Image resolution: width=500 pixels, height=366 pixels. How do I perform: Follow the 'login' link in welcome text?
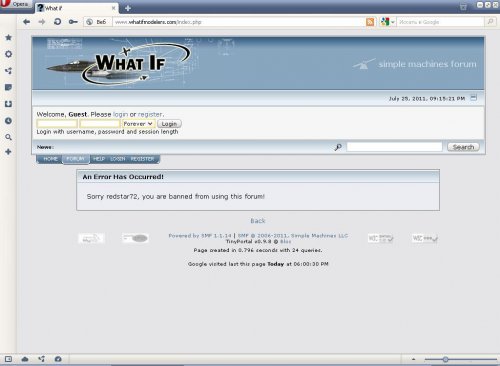tap(120, 114)
